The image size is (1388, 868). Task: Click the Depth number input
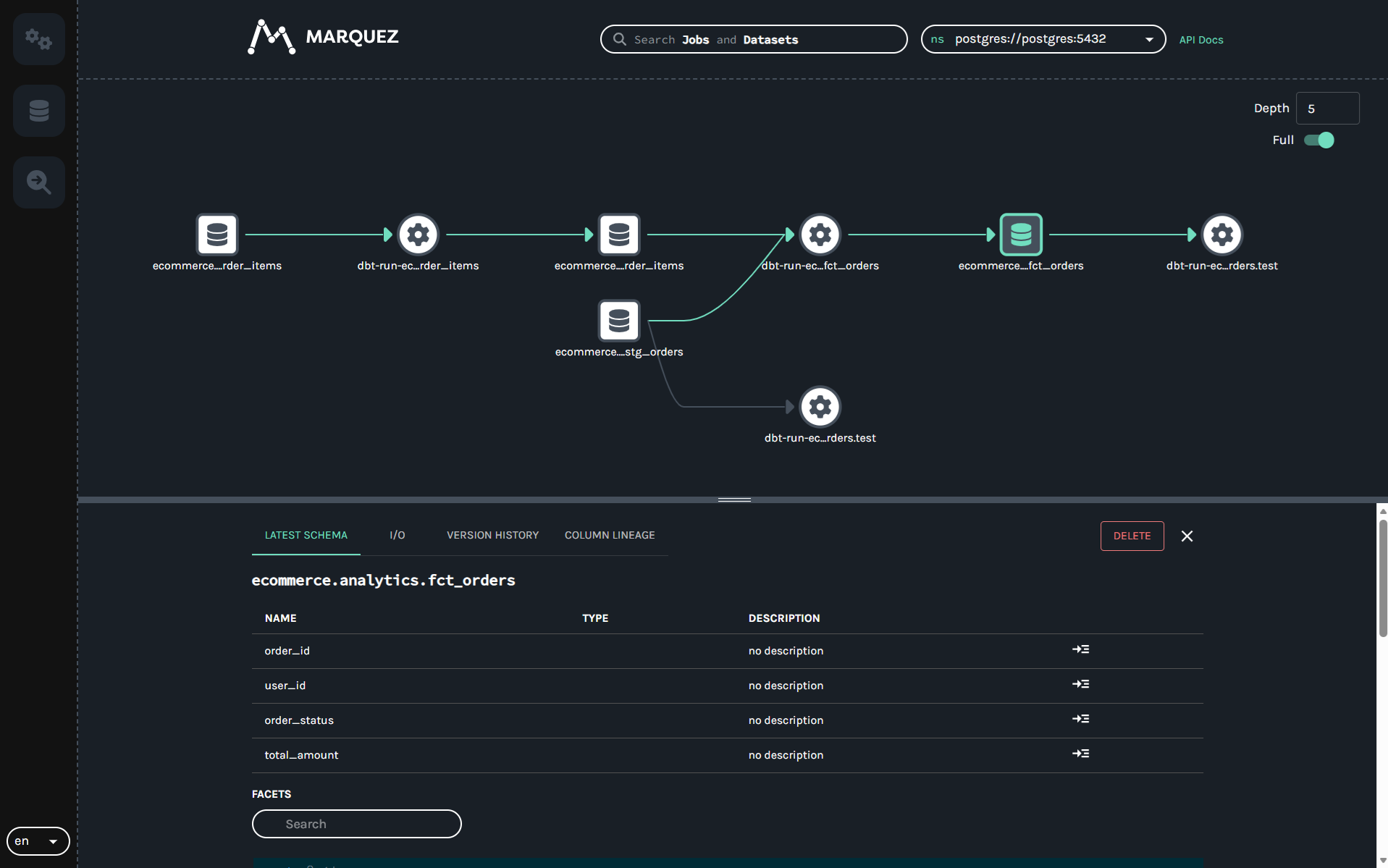point(1327,108)
